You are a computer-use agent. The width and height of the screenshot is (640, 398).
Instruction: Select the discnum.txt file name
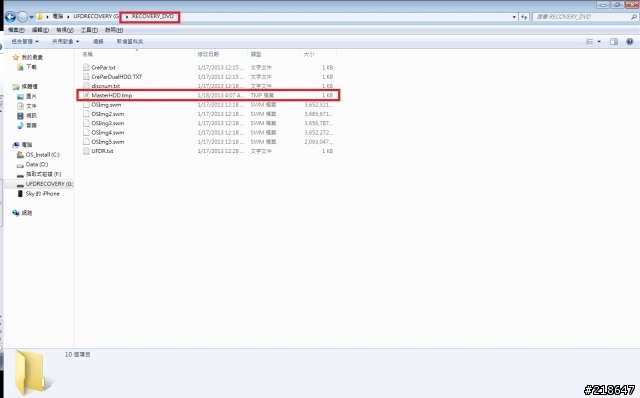[105, 86]
